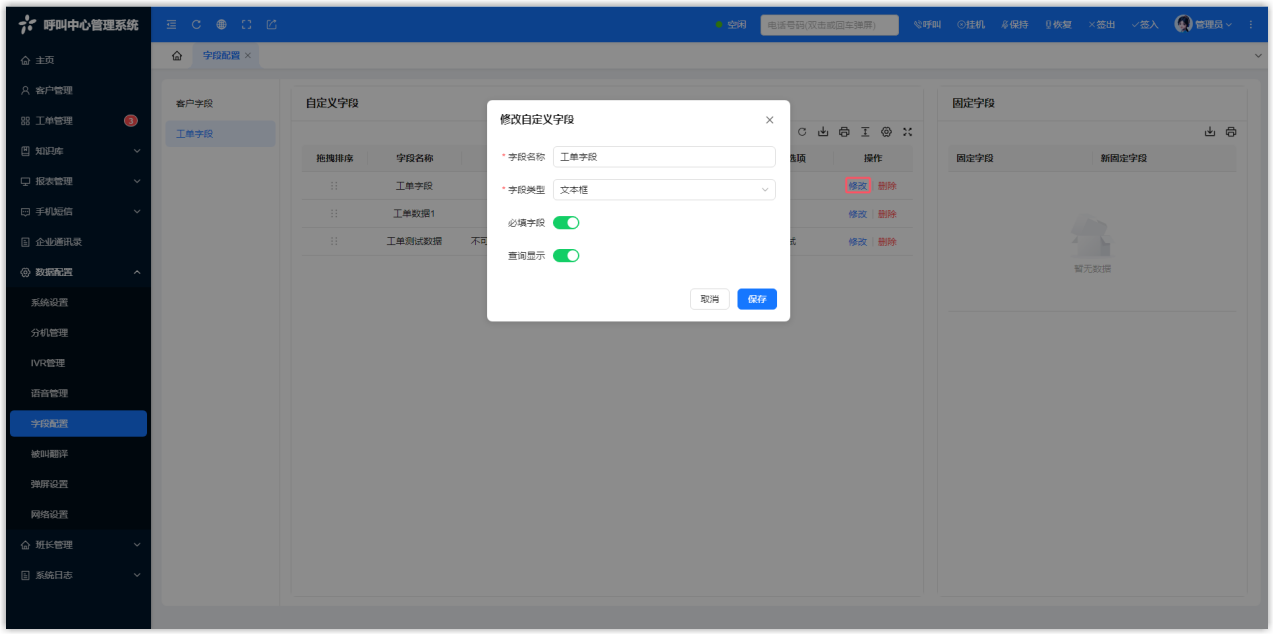Click the print icon in custom fields toolbar
Image resolution: width=1274 pixels, height=635 pixels.
click(844, 132)
